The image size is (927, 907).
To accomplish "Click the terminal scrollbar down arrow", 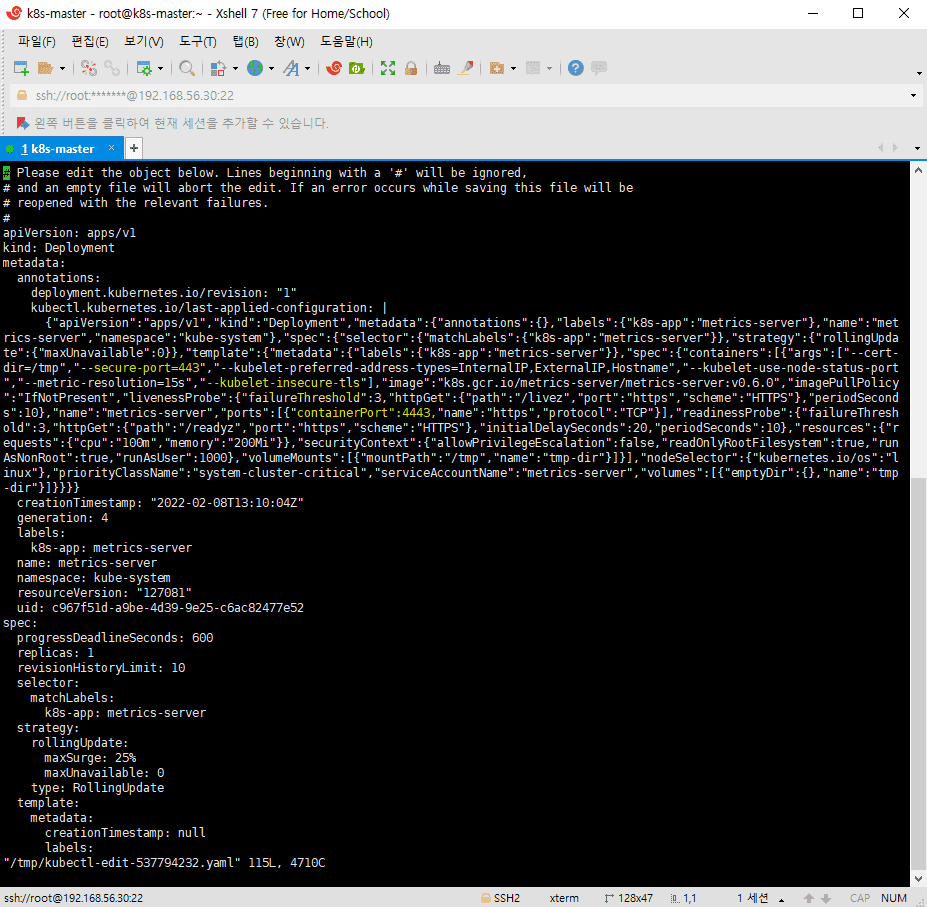I will [x=918, y=879].
